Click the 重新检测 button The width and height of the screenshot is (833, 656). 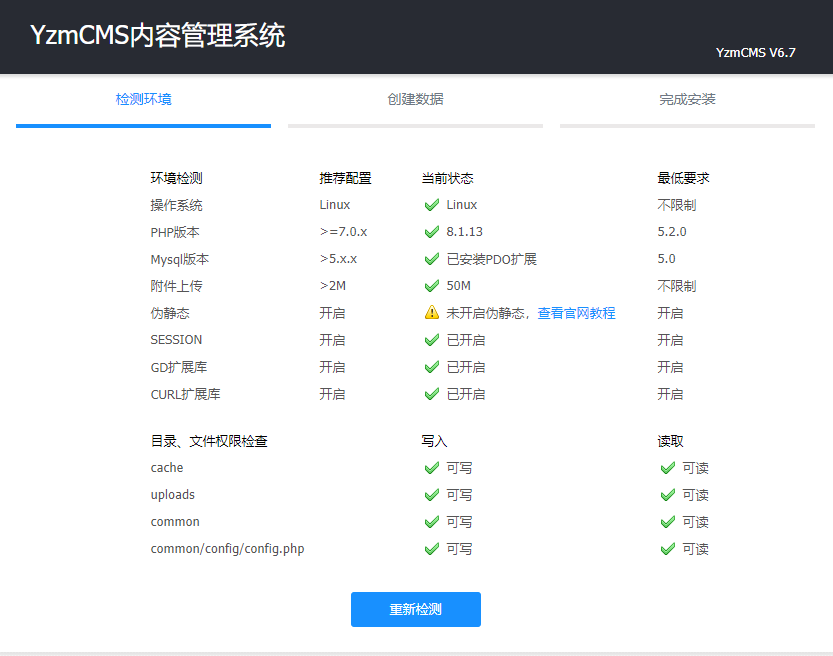[416, 609]
